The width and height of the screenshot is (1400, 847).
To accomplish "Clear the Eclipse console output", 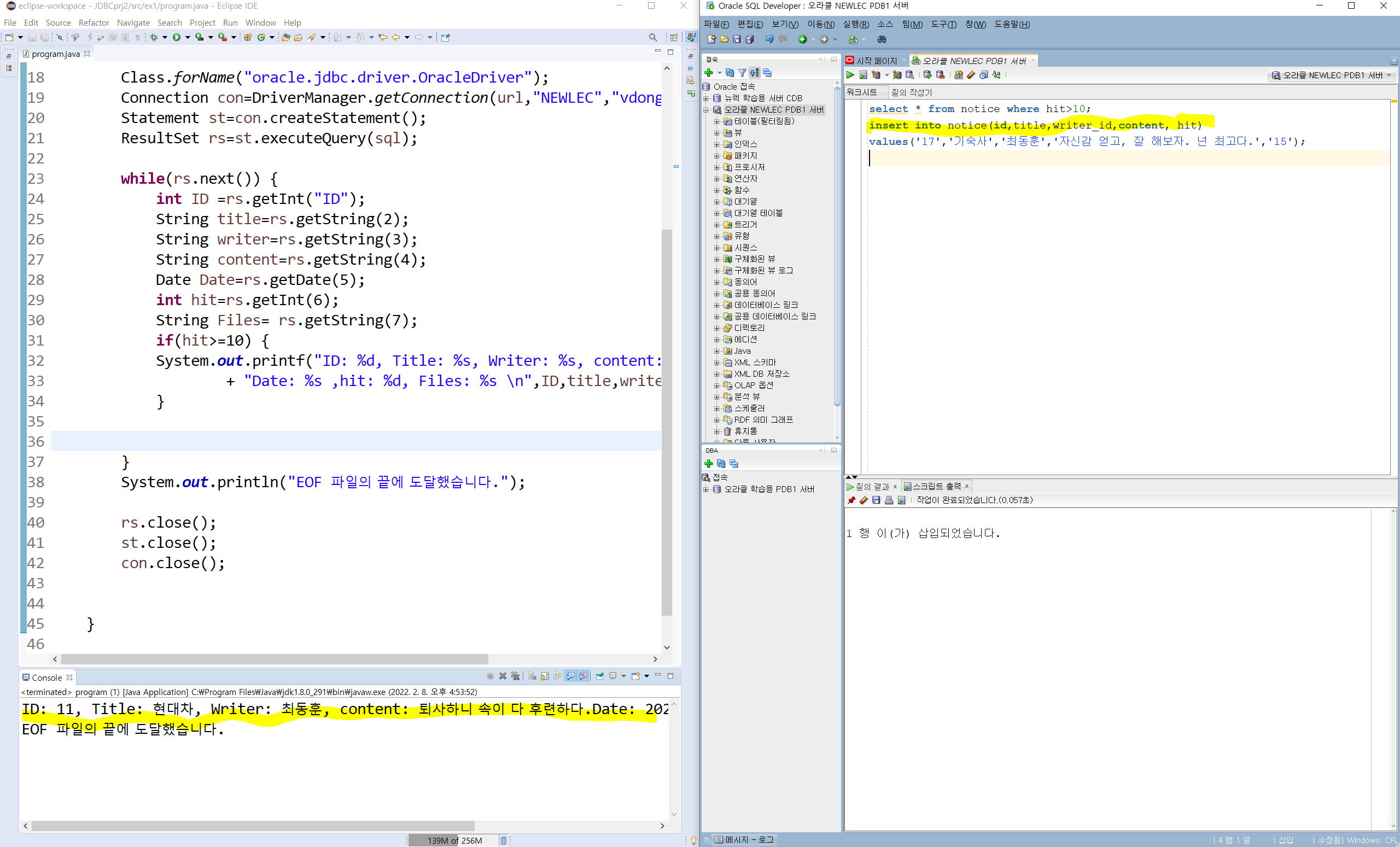I will [x=533, y=676].
